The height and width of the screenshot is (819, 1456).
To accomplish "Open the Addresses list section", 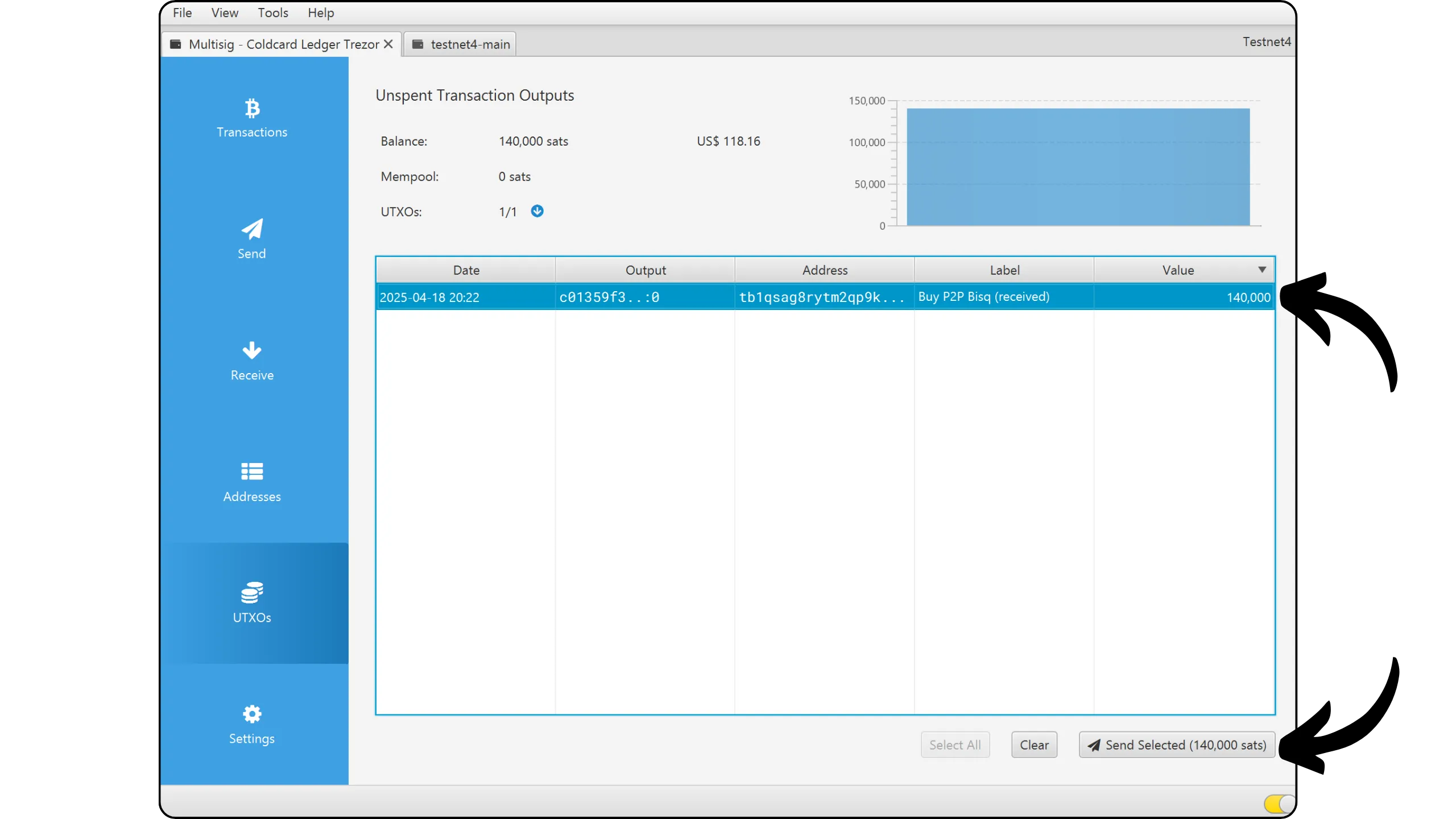I will [252, 471].
